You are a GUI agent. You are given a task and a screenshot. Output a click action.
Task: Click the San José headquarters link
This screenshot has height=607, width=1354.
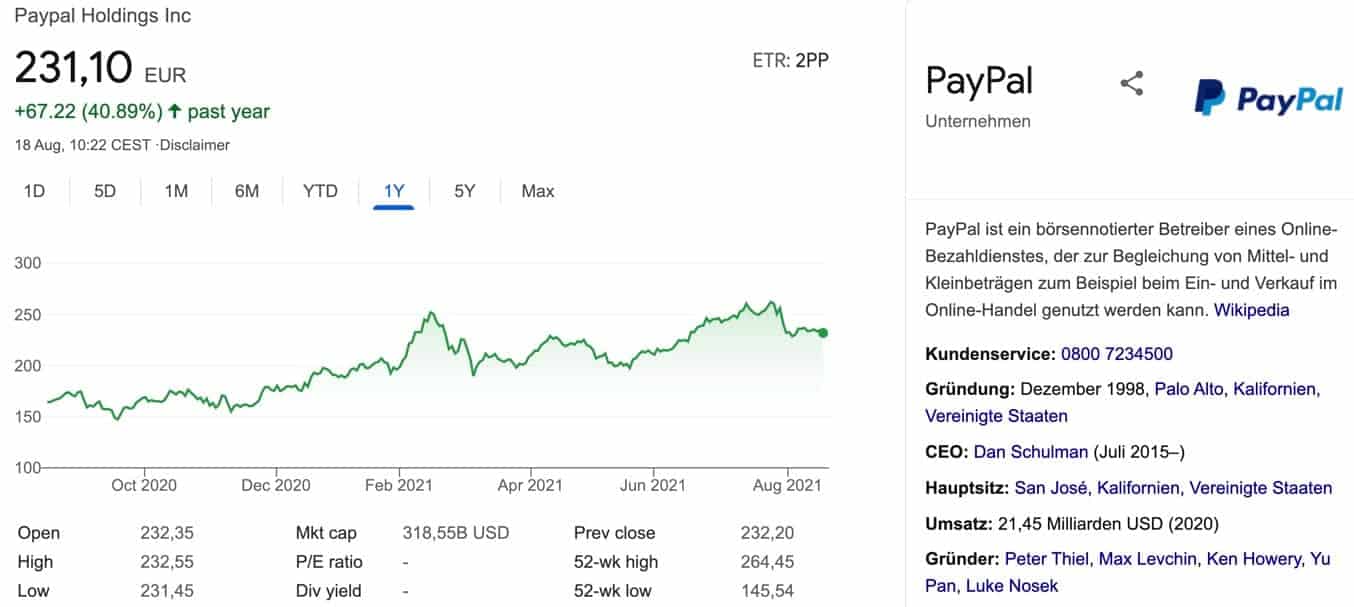[x=1050, y=488]
